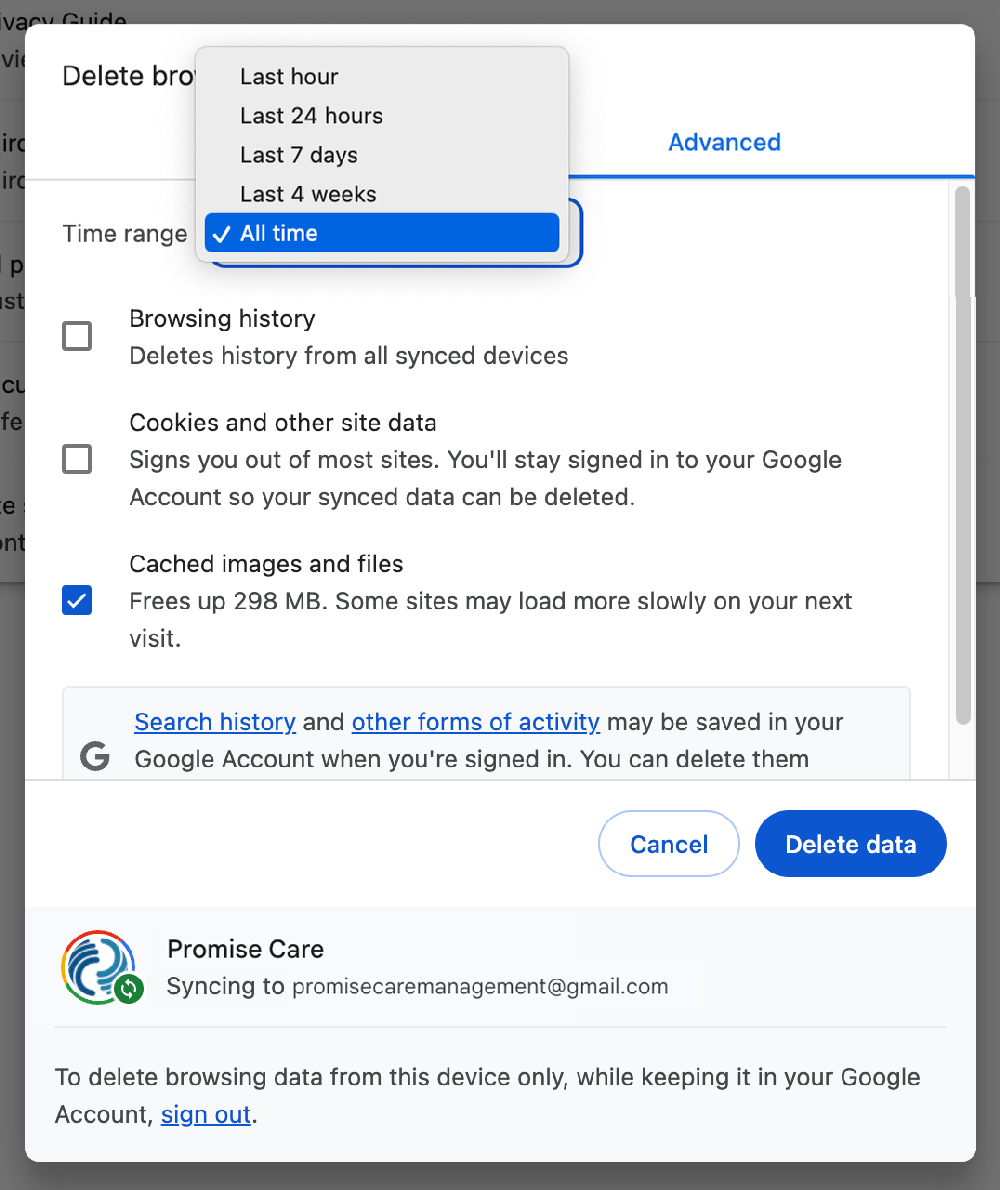Choose the All time option
The height and width of the screenshot is (1190, 1000).
[x=380, y=233]
